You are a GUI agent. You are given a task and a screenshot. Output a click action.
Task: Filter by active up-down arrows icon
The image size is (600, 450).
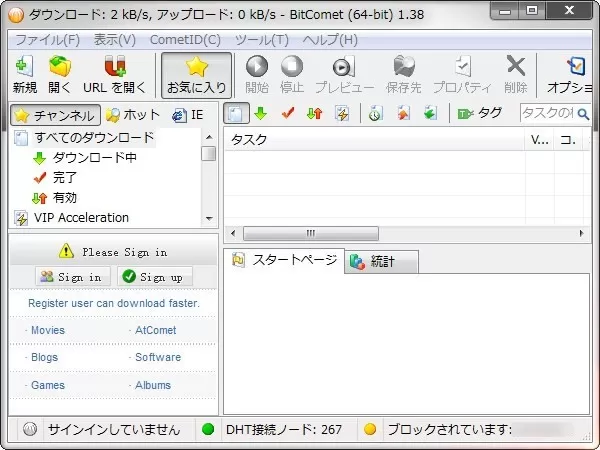(315, 113)
